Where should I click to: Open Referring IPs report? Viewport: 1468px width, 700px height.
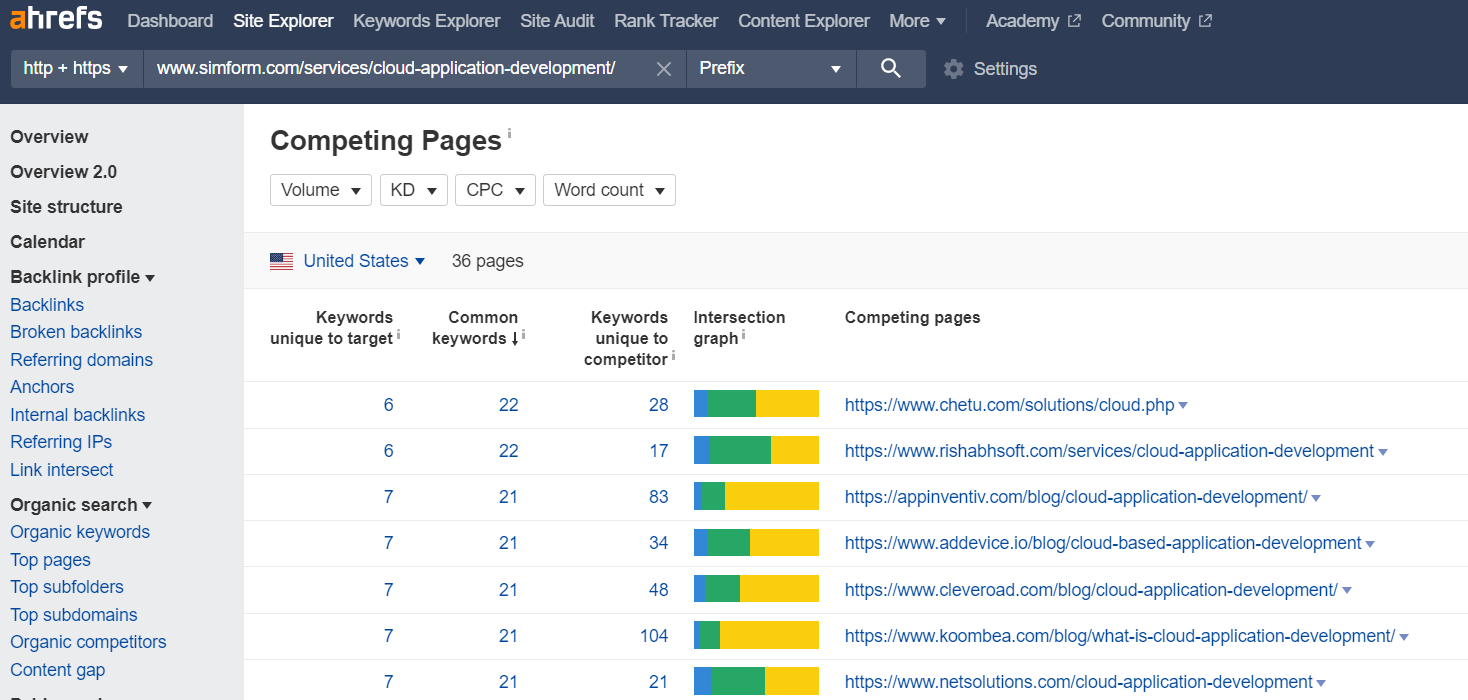click(x=61, y=442)
